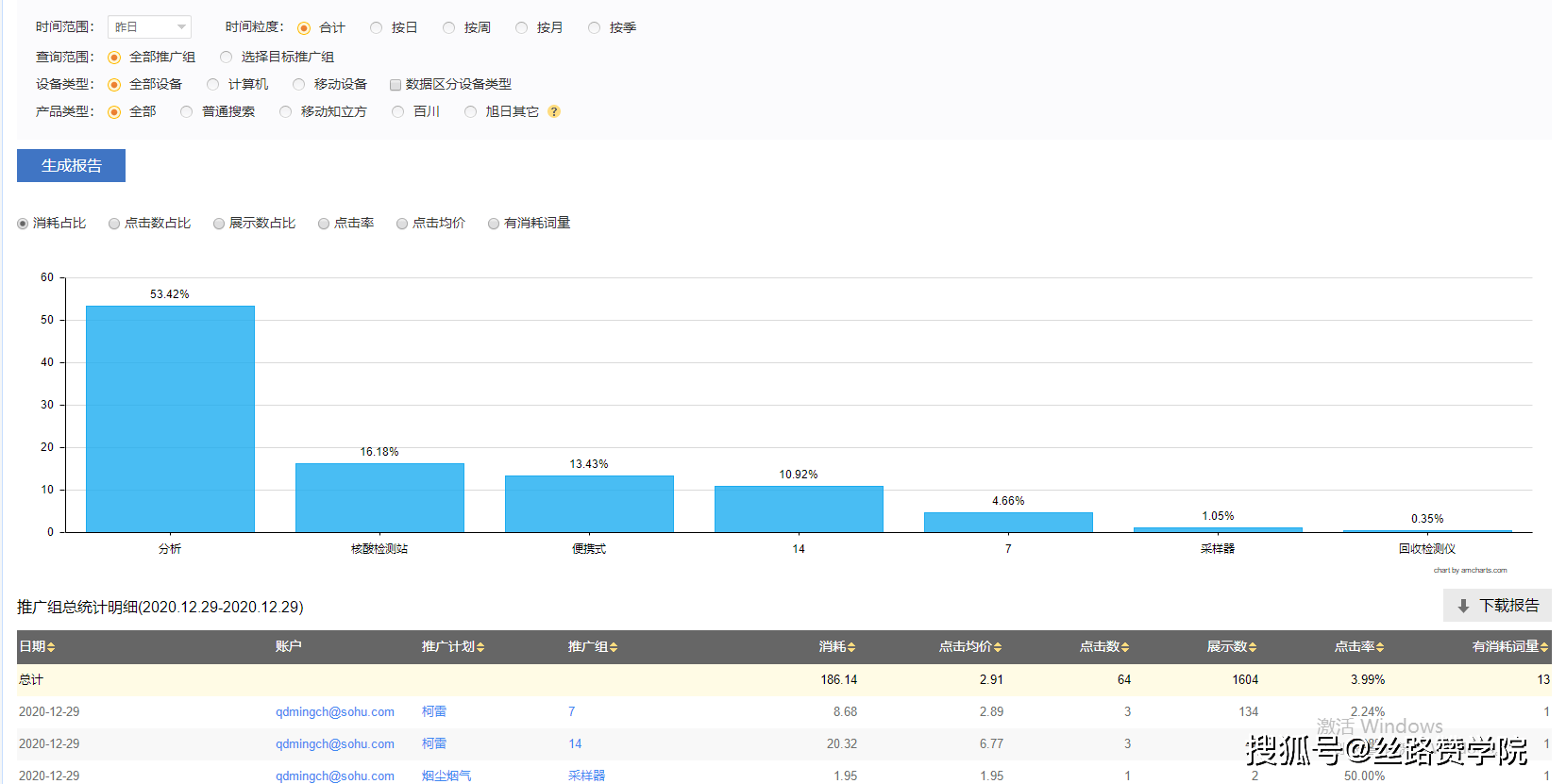
Task: Sort table by 展示数 arrows
Action: (1253, 647)
